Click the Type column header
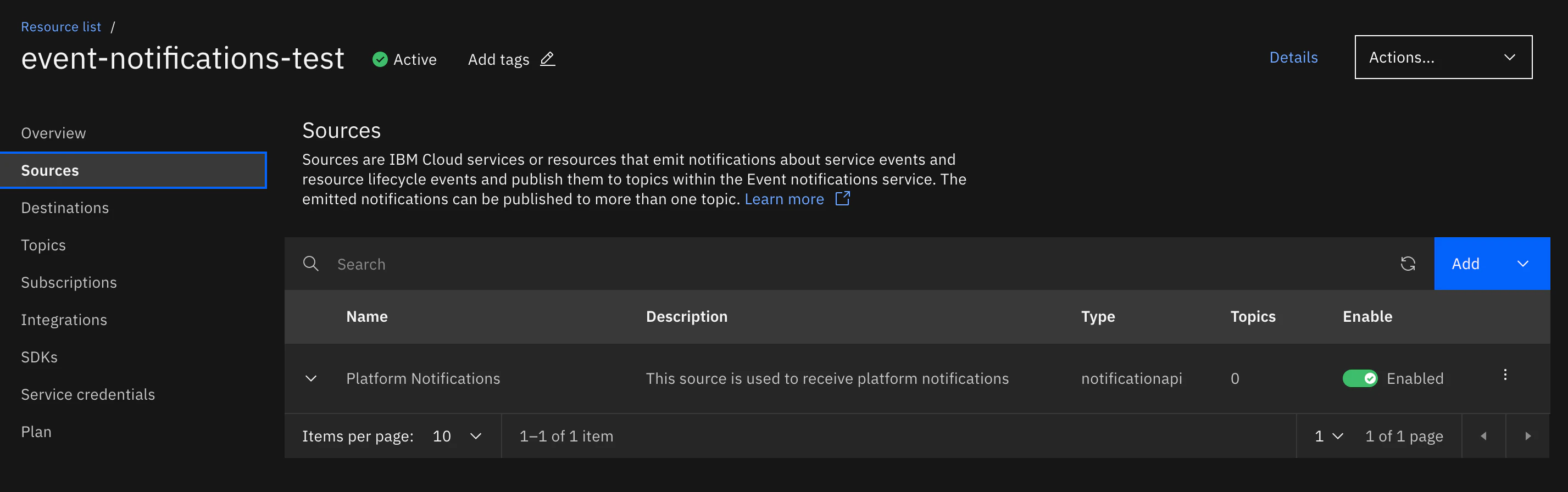This screenshot has width=1568, height=492. point(1098,317)
